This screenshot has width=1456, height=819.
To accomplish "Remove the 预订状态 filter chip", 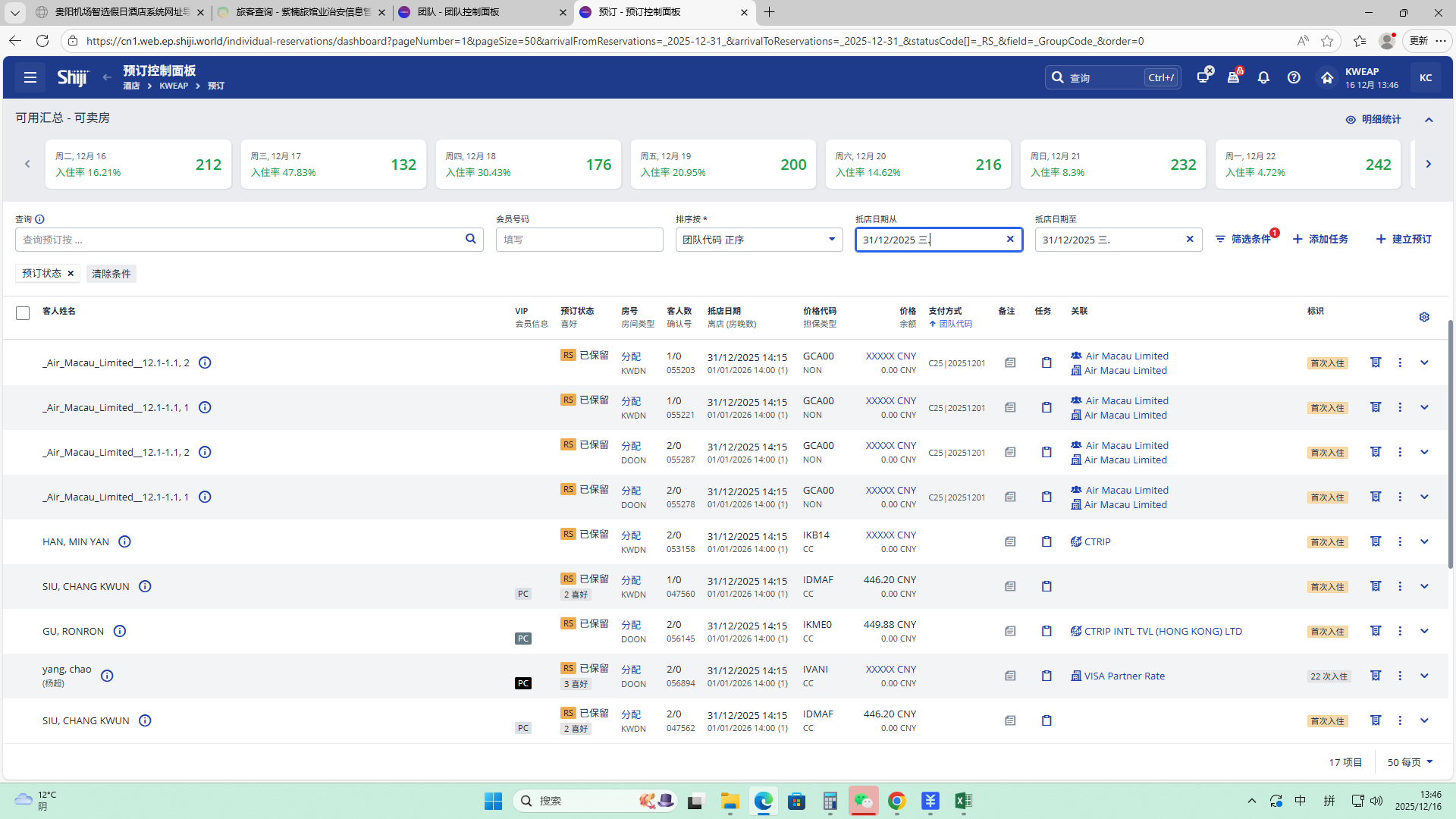I will (71, 273).
